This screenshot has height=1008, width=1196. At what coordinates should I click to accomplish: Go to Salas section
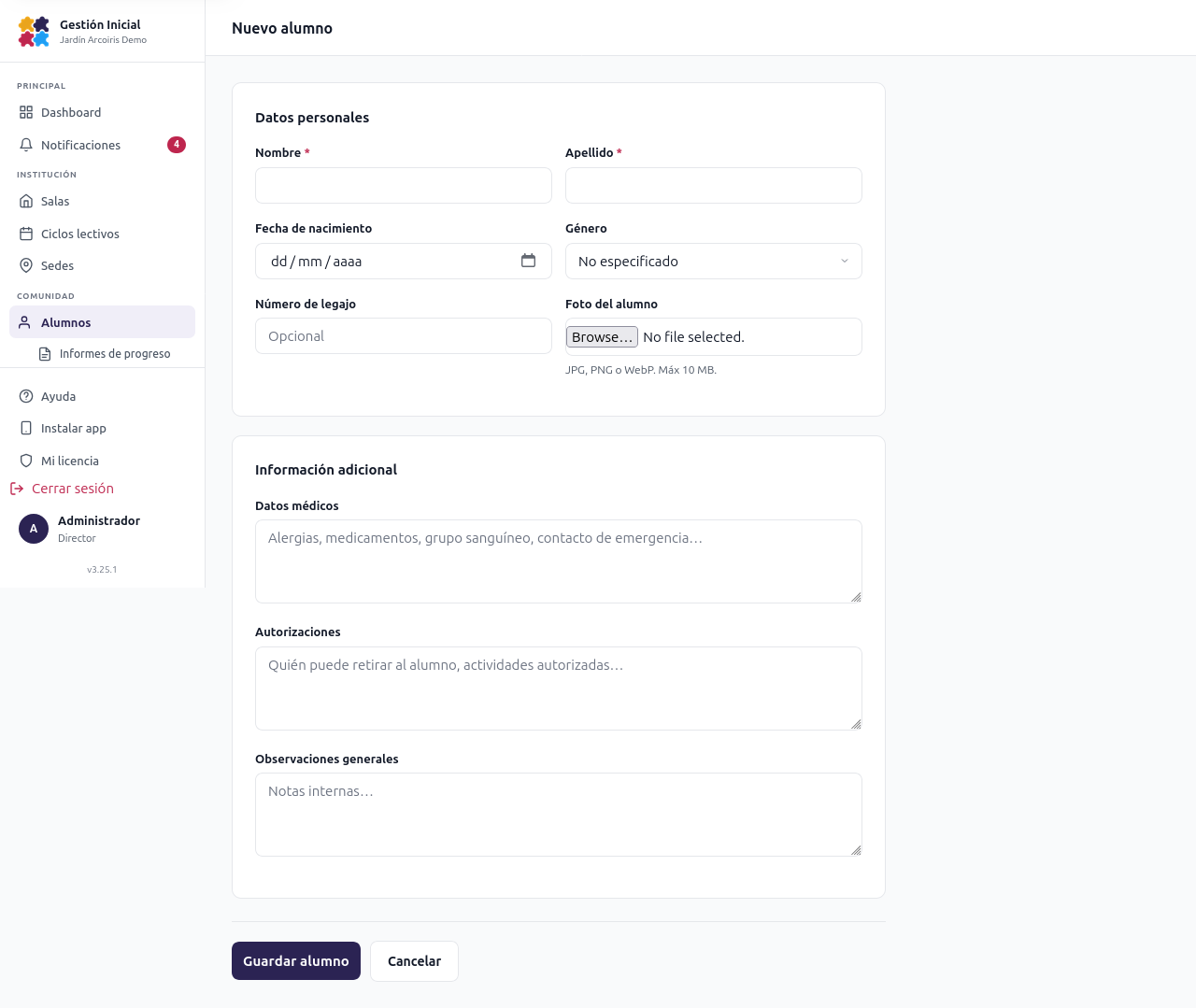coord(102,201)
